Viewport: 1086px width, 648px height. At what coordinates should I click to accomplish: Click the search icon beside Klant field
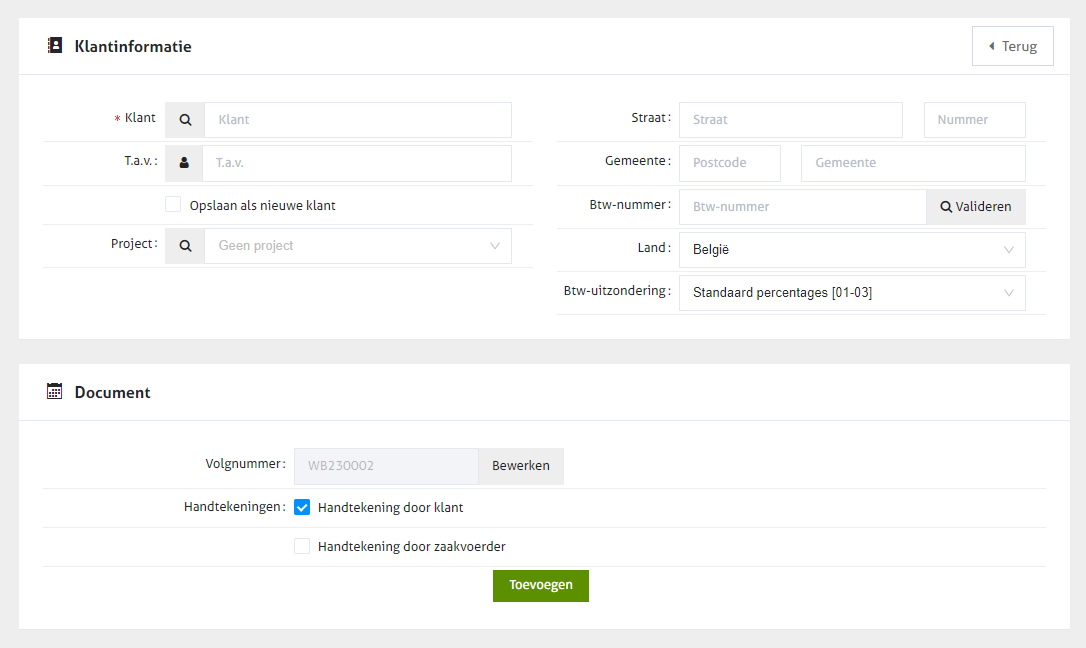(185, 120)
